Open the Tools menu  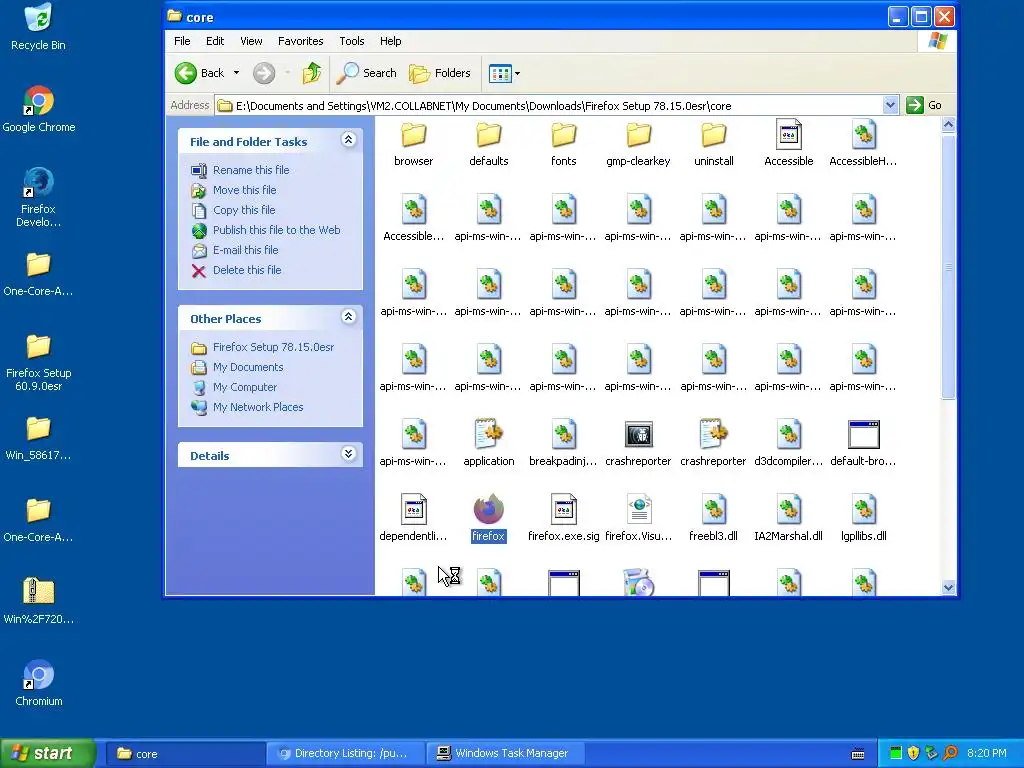click(351, 41)
